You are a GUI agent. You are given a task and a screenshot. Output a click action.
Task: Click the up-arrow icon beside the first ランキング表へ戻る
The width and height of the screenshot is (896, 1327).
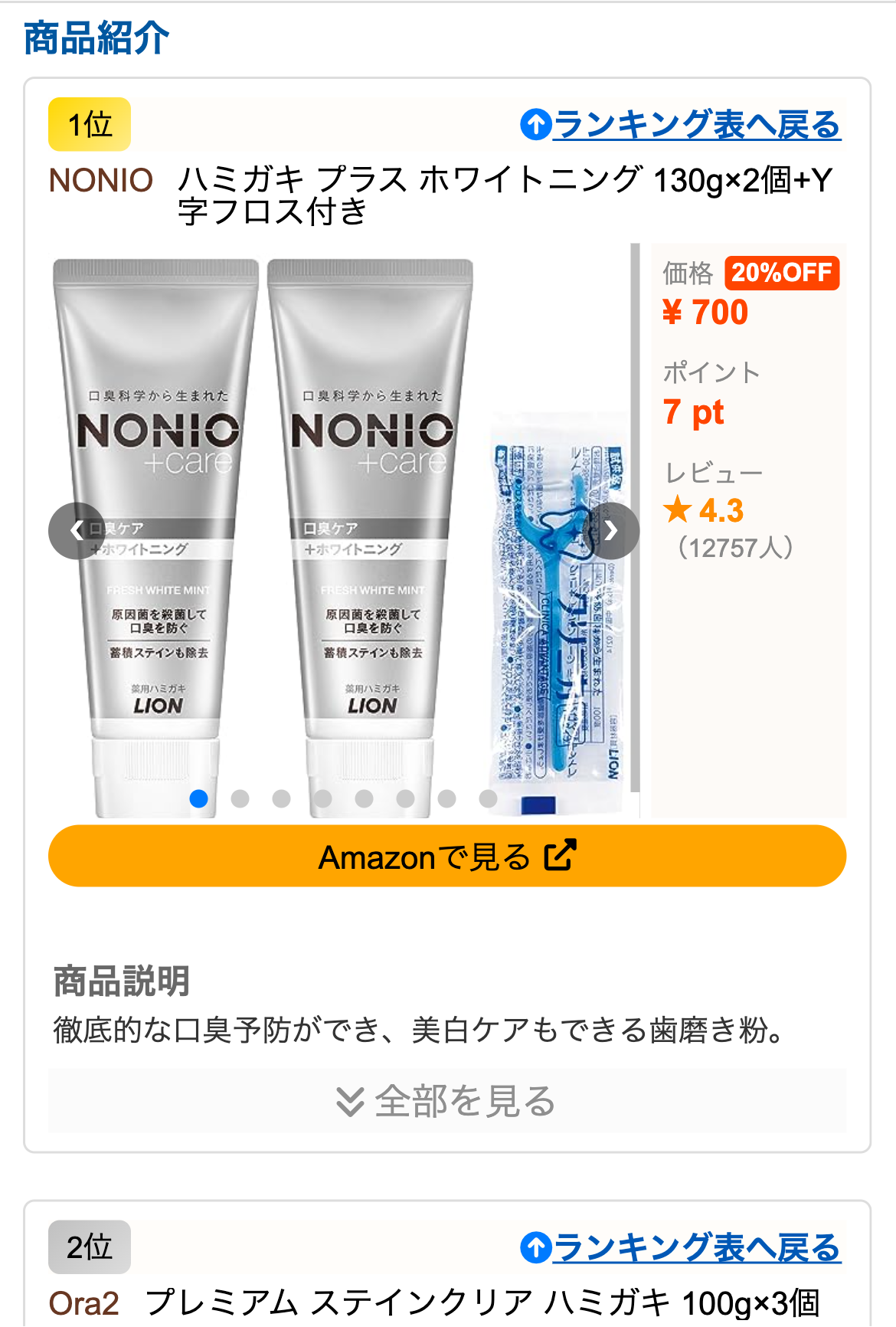pyautogui.click(x=536, y=124)
